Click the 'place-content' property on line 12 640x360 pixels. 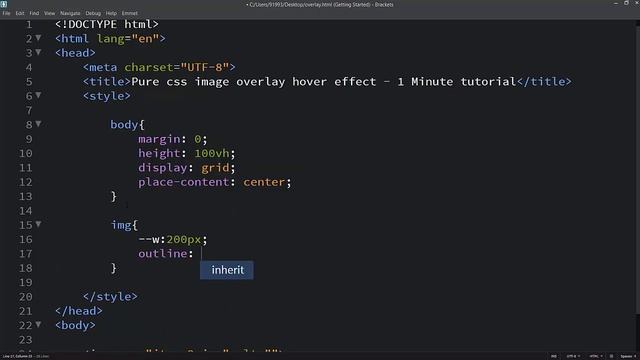184,182
